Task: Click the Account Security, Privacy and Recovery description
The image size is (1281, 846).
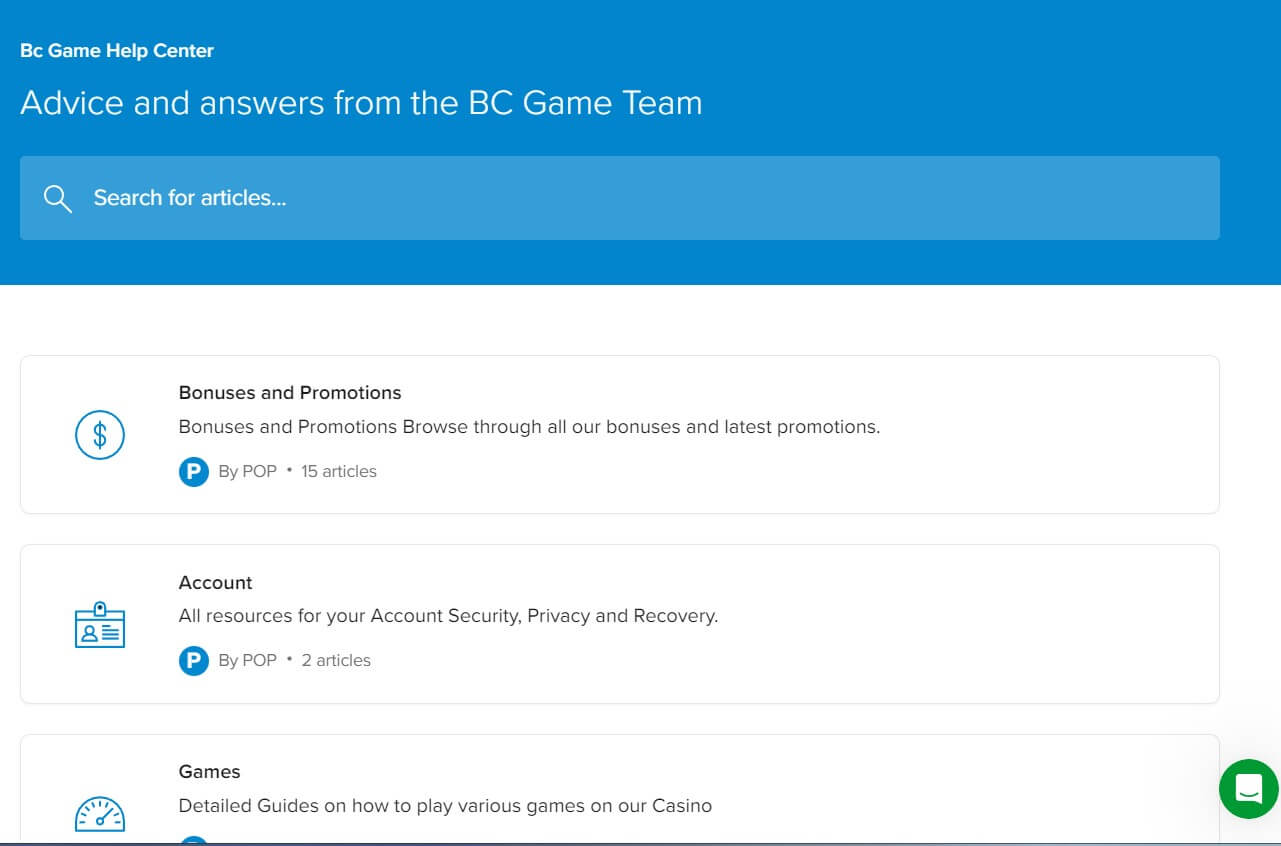Action: point(449,616)
